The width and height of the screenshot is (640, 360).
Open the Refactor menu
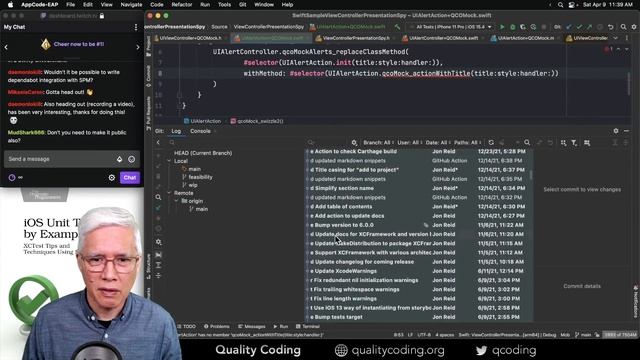point(182,4)
